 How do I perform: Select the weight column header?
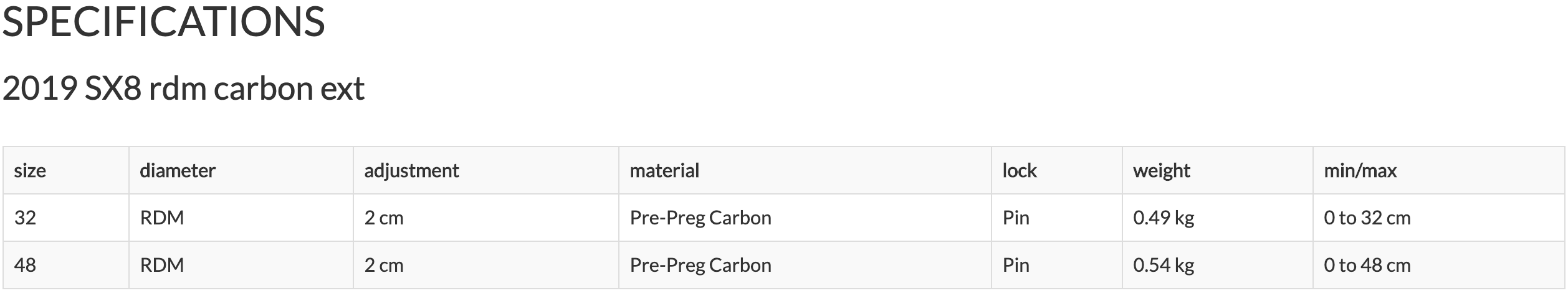1161,171
